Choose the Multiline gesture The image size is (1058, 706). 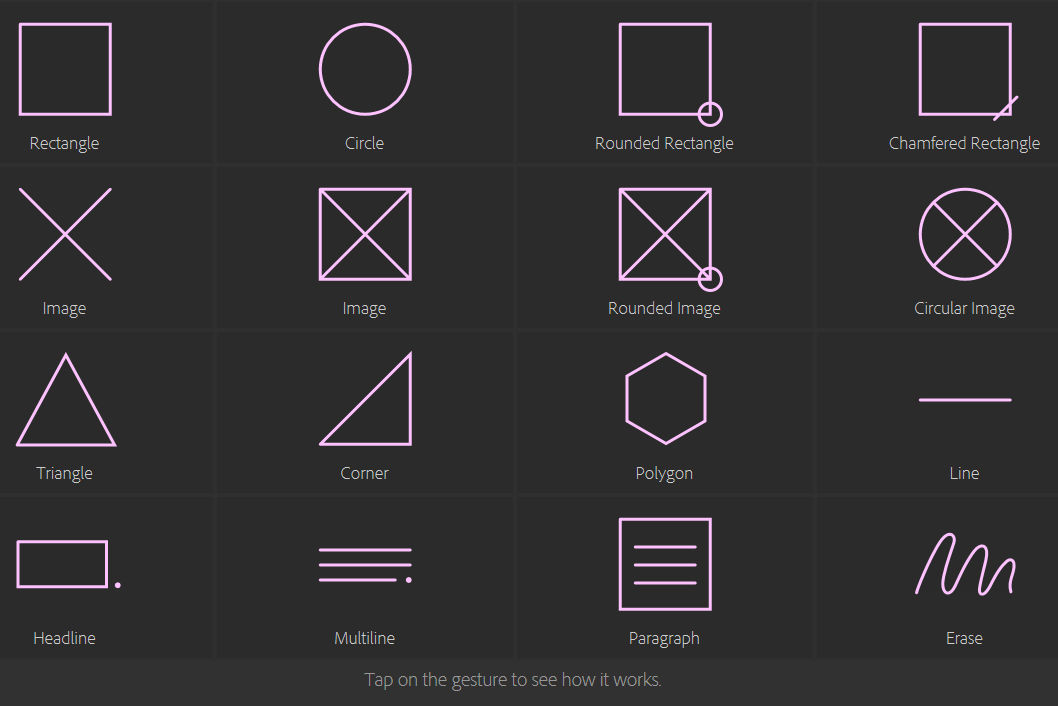(x=365, y=565)
